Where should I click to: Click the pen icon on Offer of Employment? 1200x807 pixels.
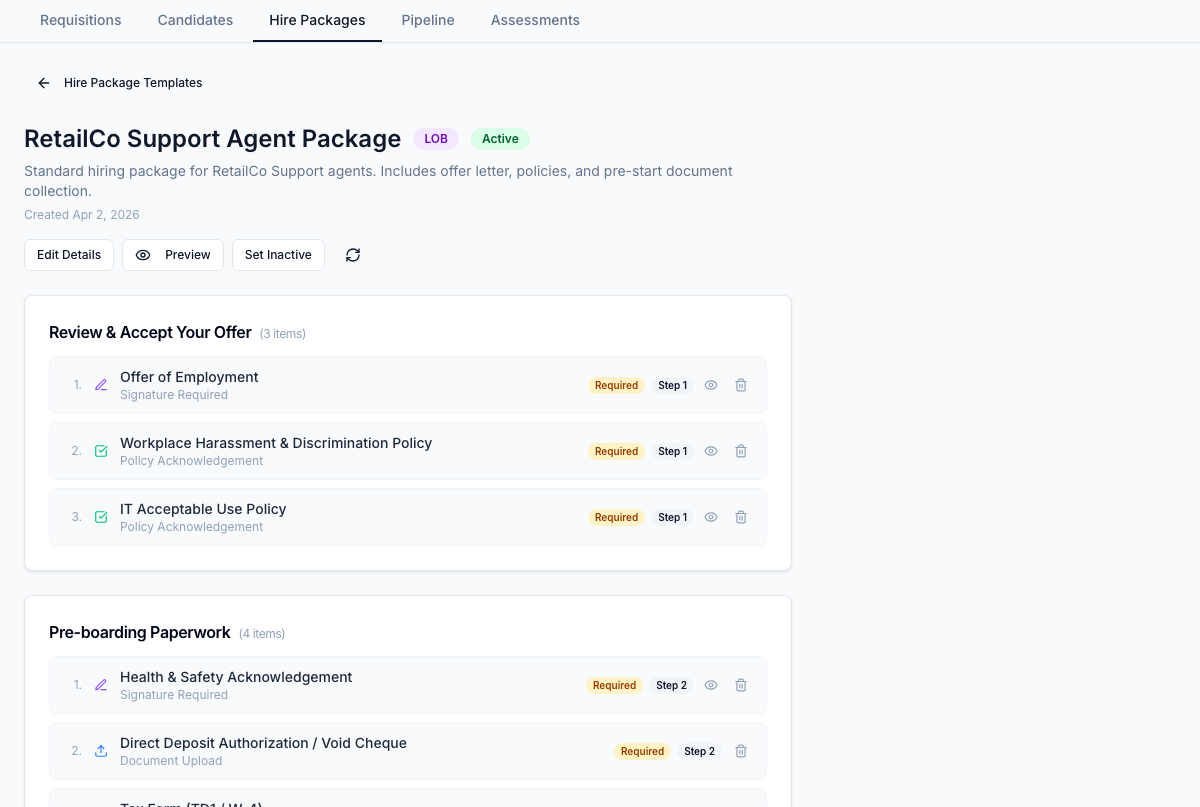point(101,385)
